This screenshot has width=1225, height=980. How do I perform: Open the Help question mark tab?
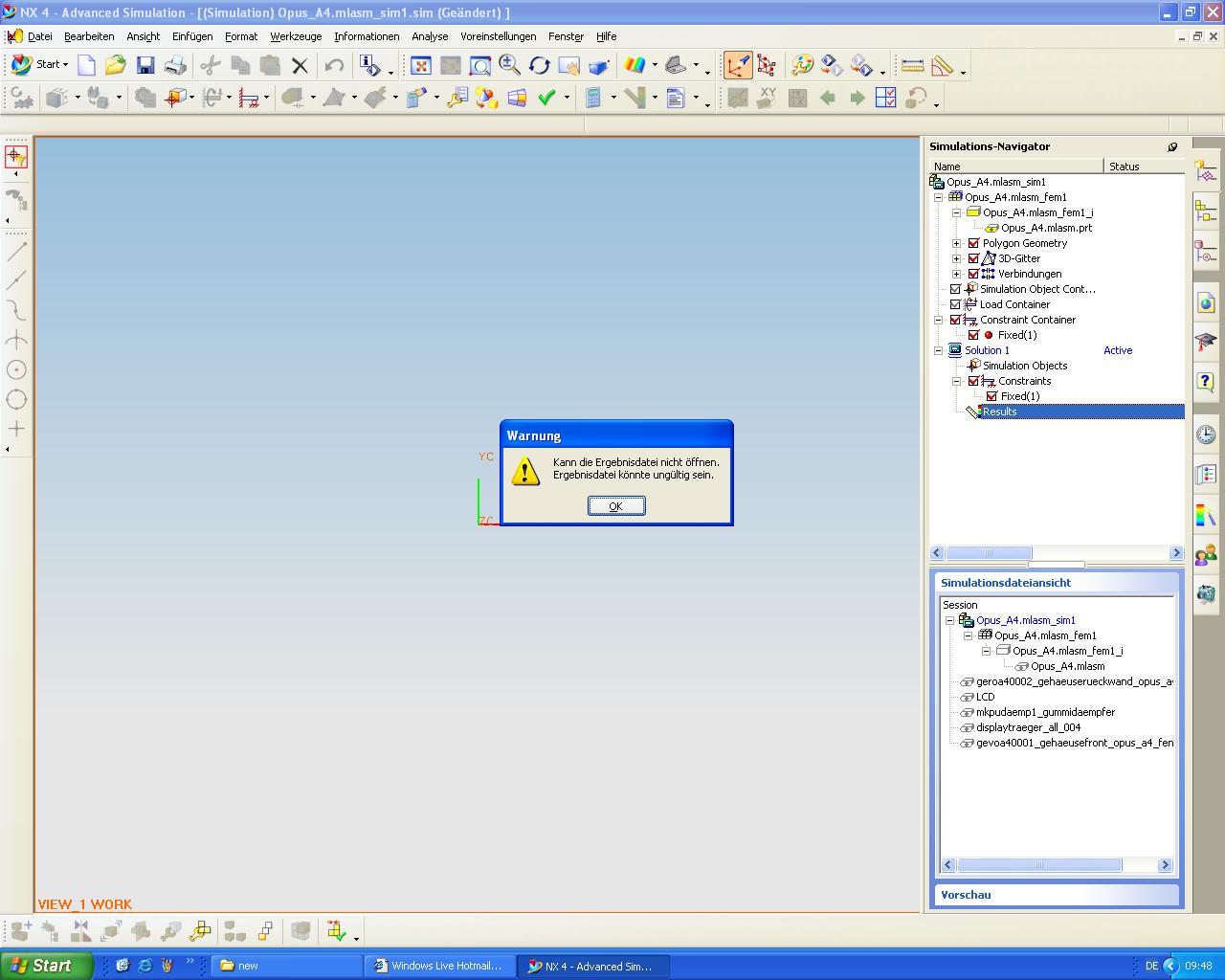pos(1206,382)
